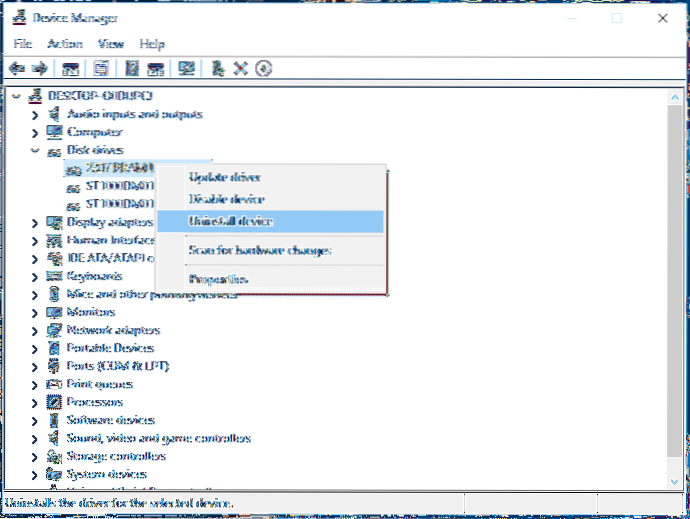Click the Print queues printer icon
The width and height of the screenshot is (690, 519).
[x=54, y=384]
